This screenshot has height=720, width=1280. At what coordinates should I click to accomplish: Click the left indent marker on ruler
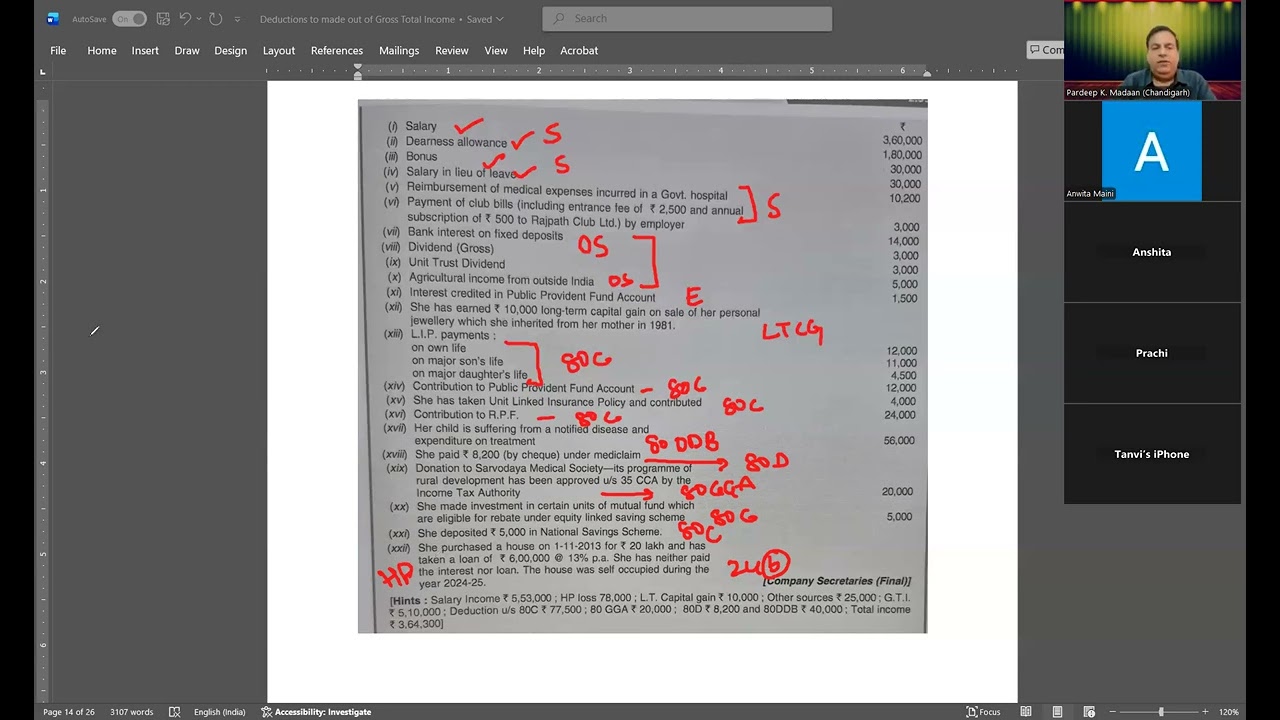pyautogui.click(x=358, y=72)
